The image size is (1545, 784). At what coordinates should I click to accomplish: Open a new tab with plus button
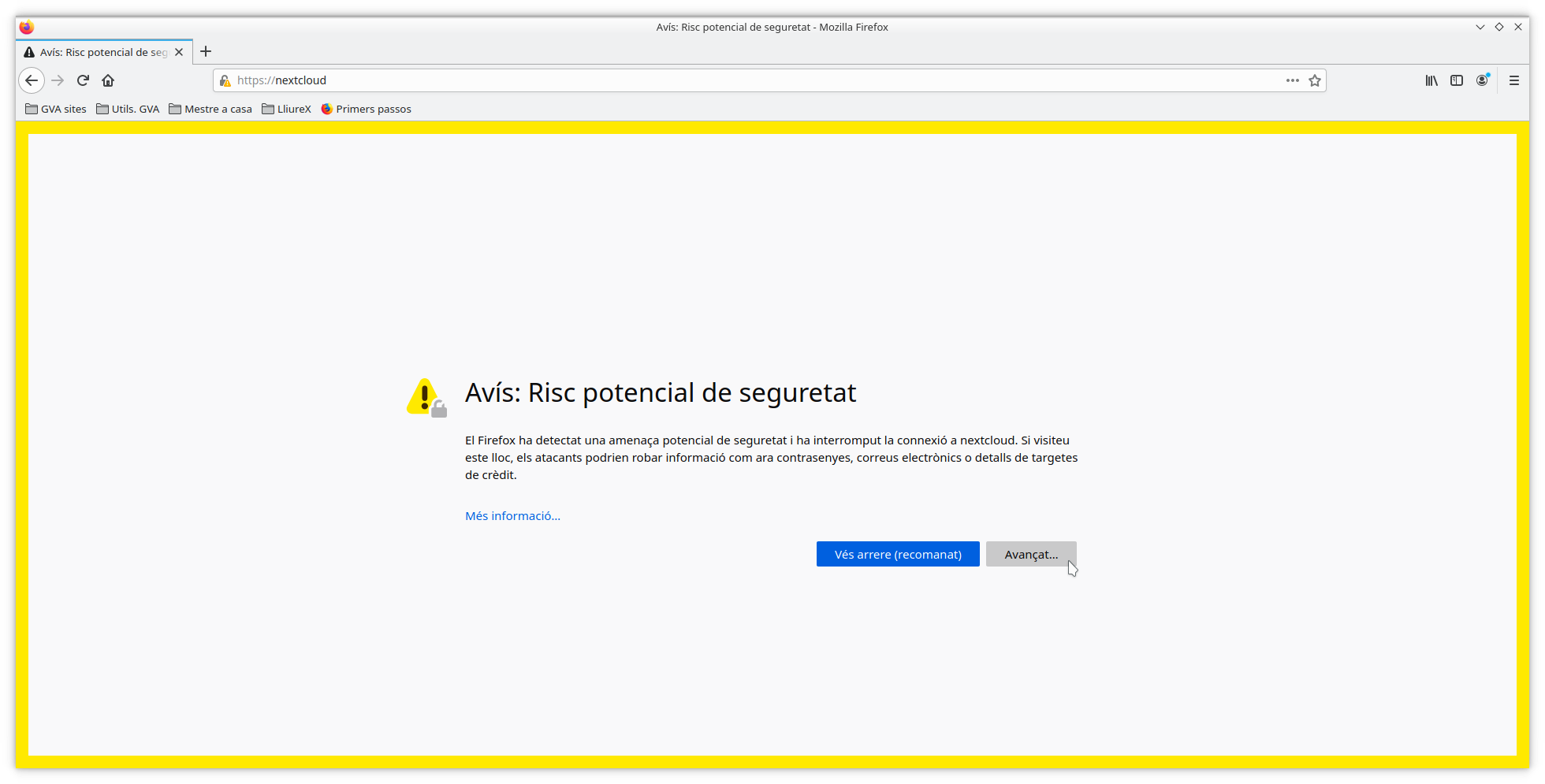[206, 52]
